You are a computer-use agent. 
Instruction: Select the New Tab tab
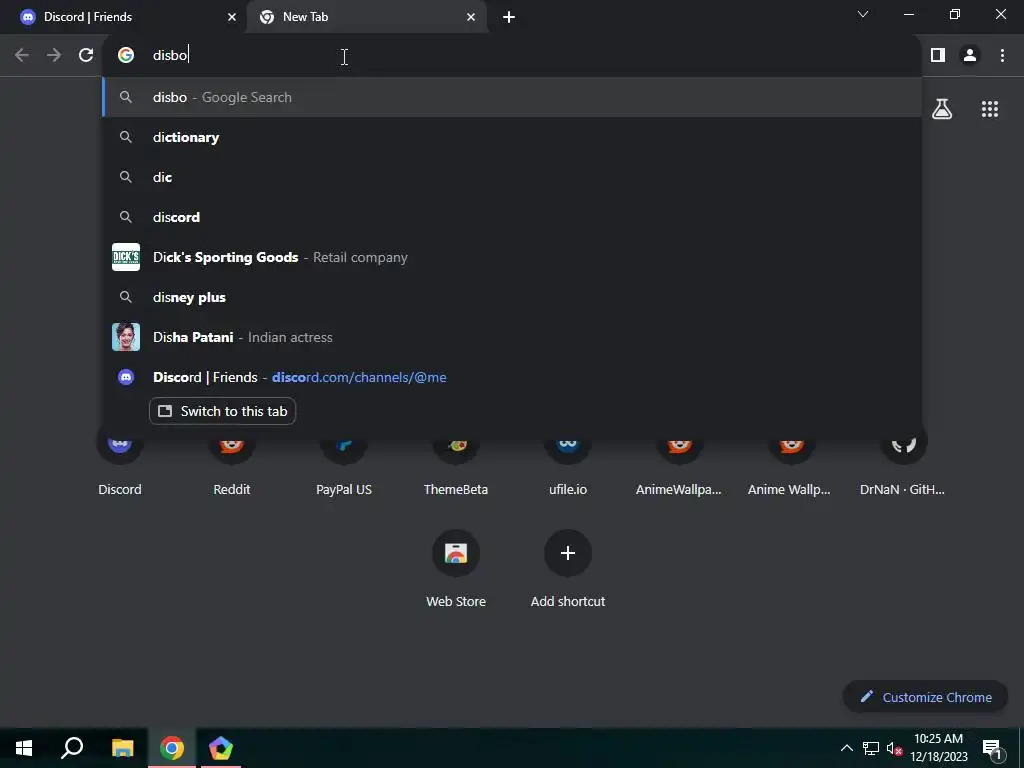point(367,17)
